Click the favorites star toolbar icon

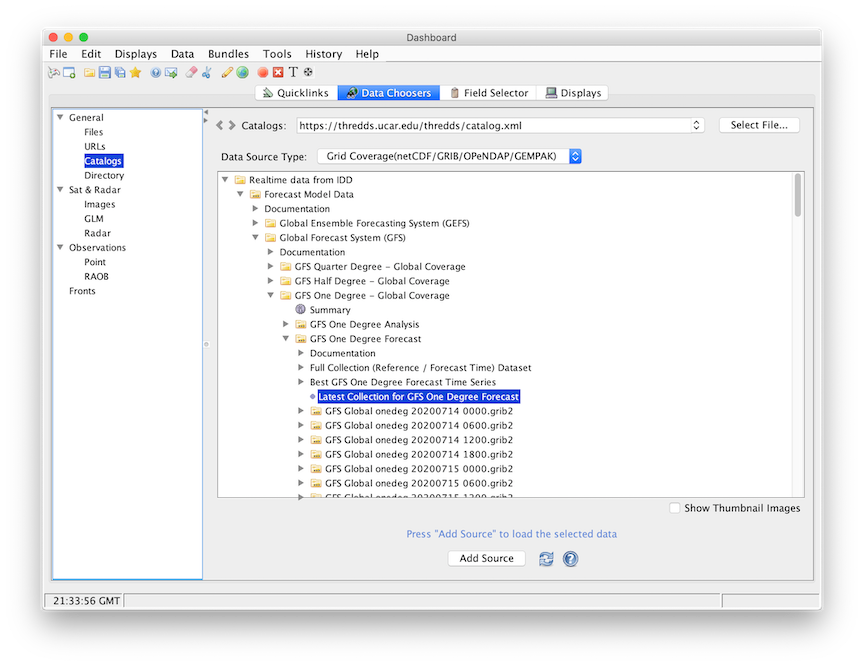134,72
